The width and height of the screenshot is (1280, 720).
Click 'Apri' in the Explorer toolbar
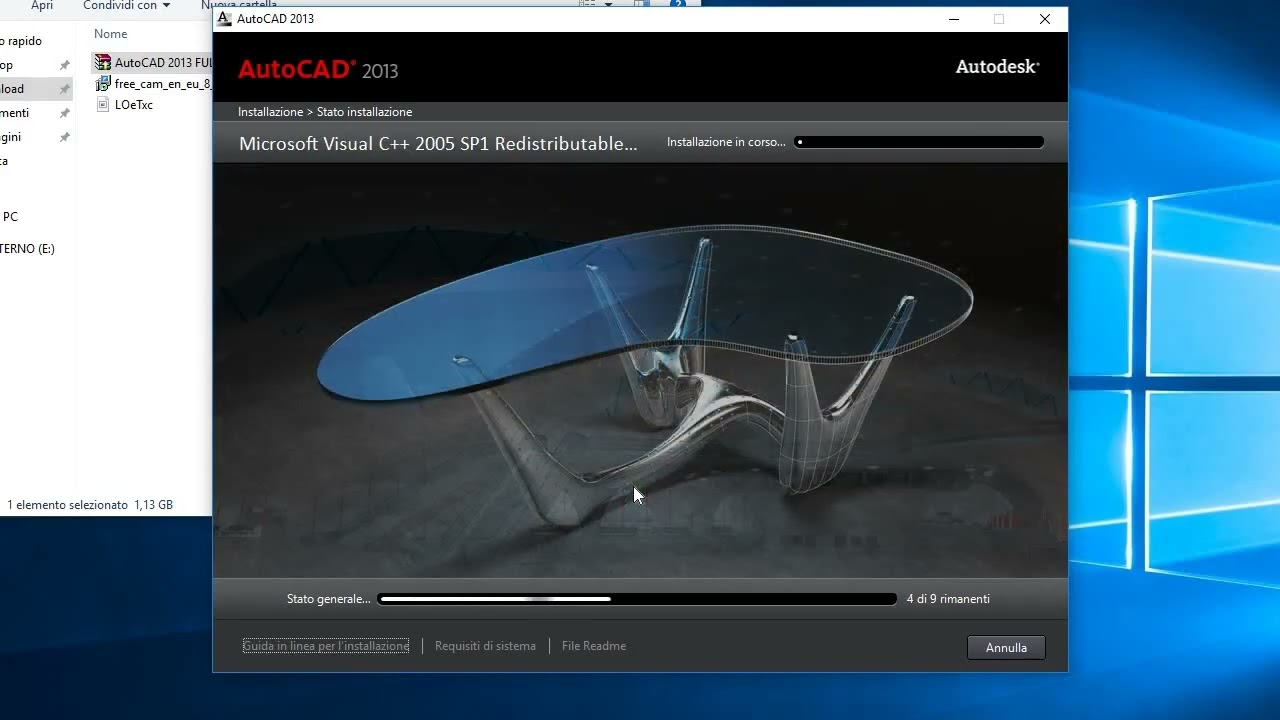click(x=42, y=6)
